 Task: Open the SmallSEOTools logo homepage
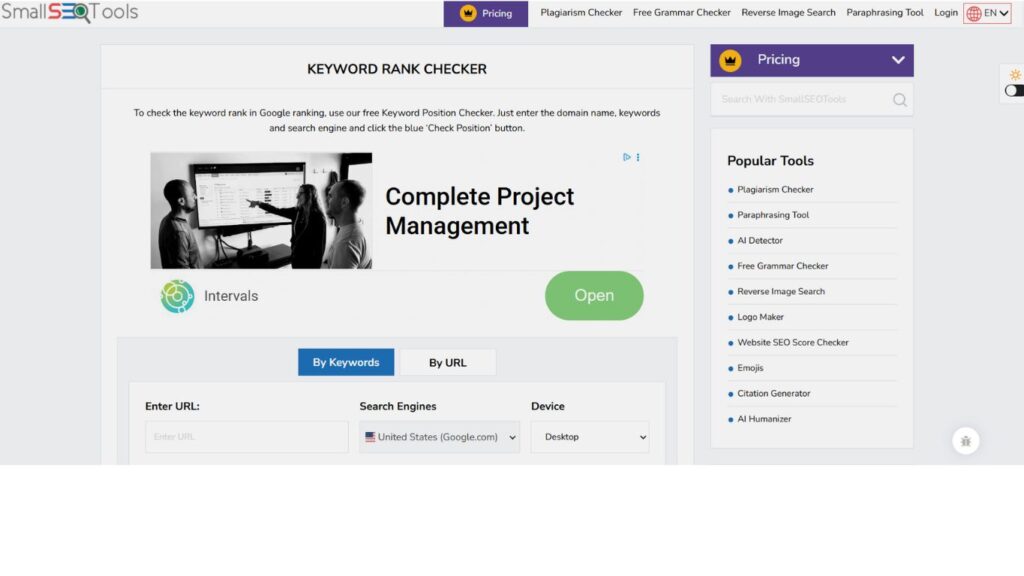click(69, 12)
